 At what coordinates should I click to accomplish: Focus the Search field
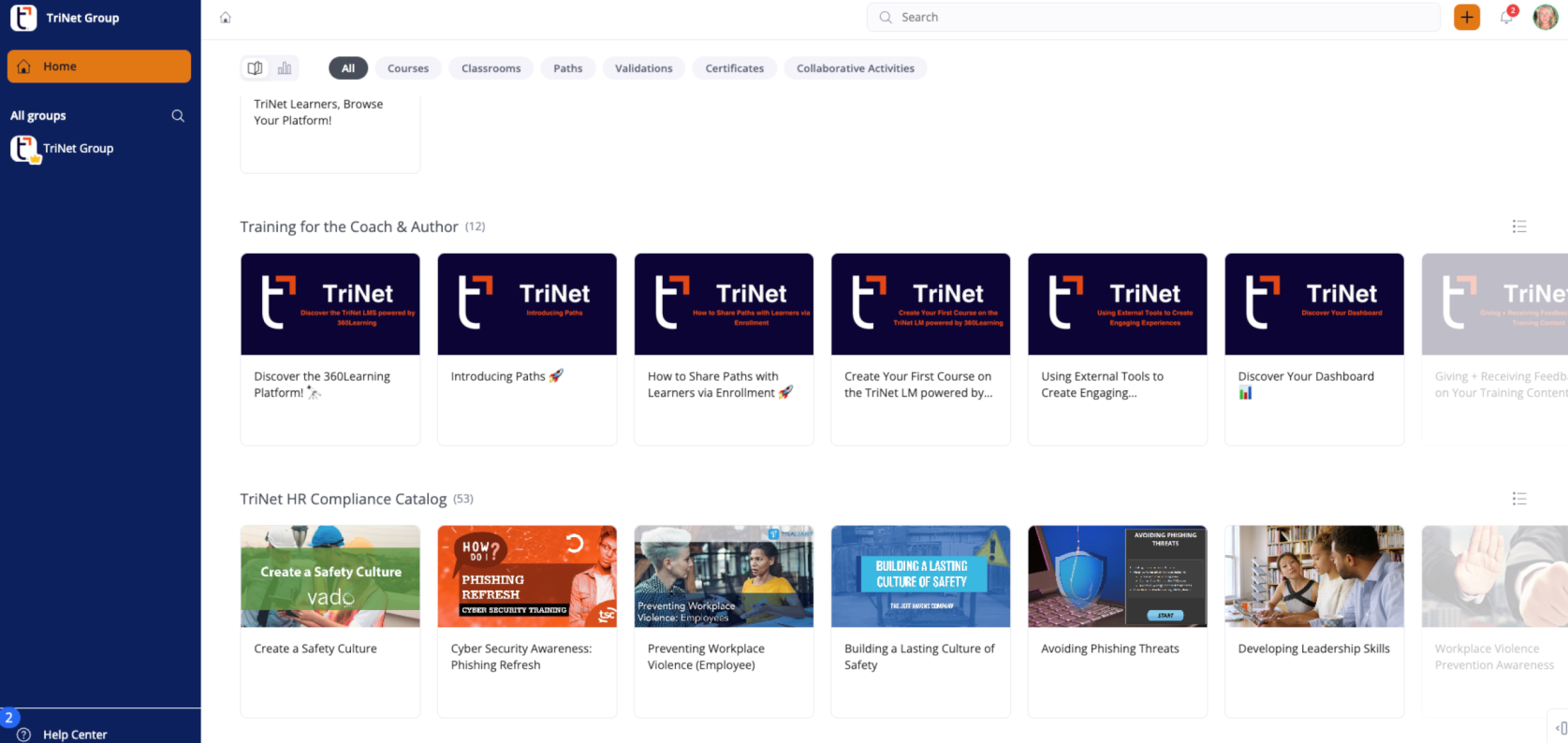pos(1153,18)
